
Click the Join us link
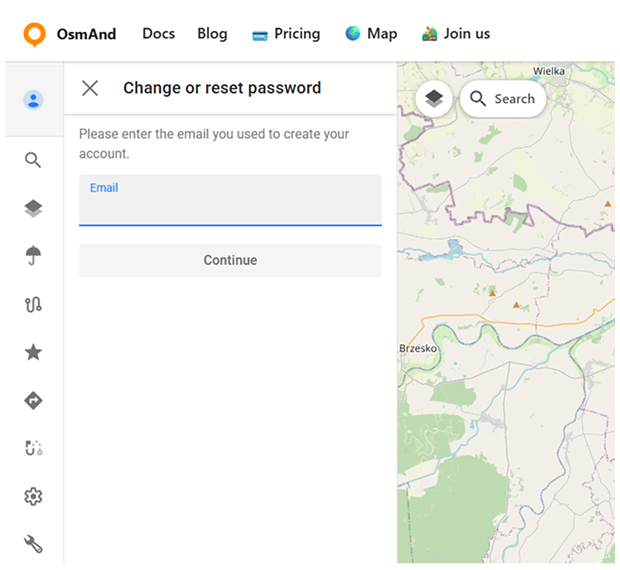tap(456, 34)
